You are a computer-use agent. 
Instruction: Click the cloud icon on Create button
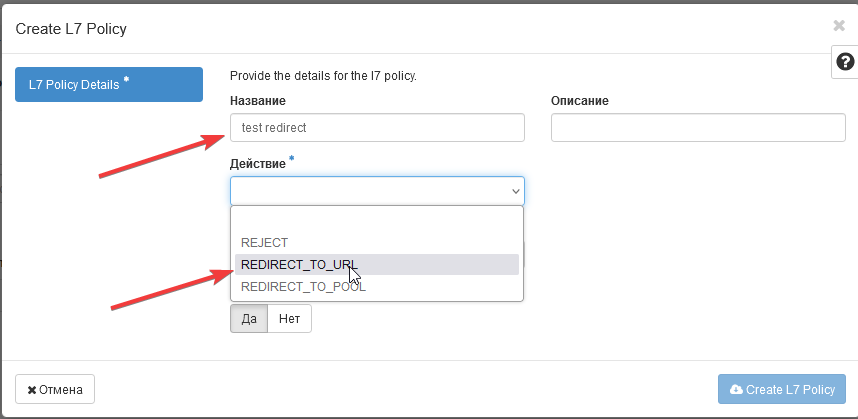tap(737, 389)
